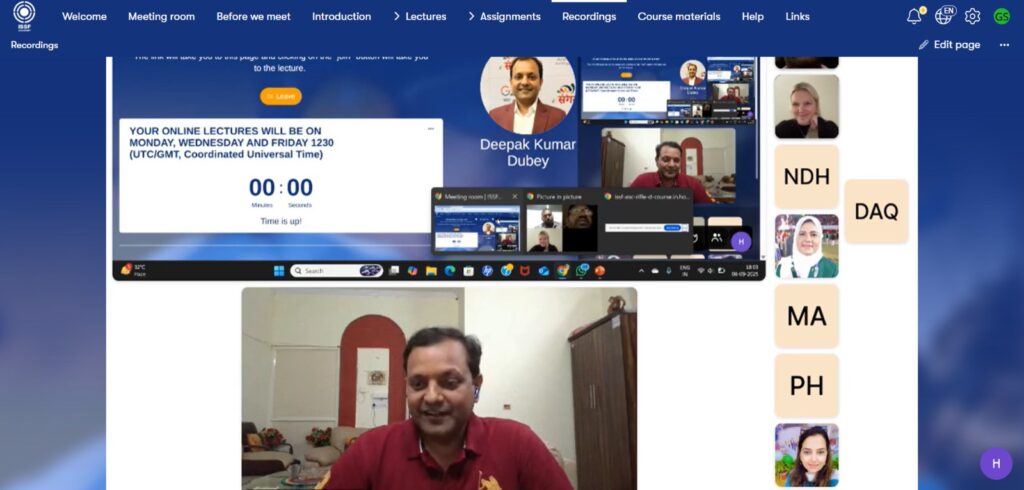
Task: Open the three-dot more options menu
Action: (x=1004, y=45)
